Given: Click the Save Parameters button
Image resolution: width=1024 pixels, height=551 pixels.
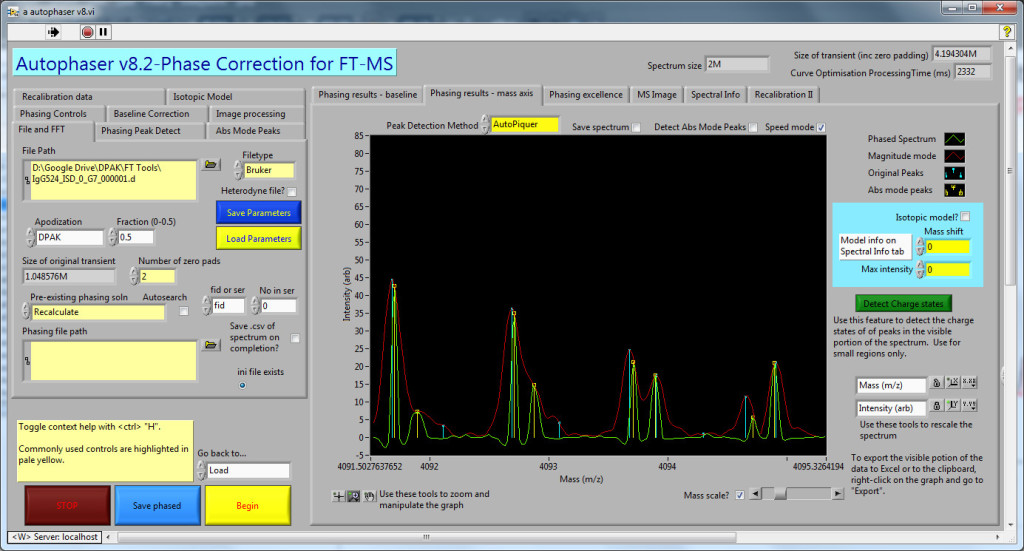Looking at the screenshot, I should coord(259,213).
